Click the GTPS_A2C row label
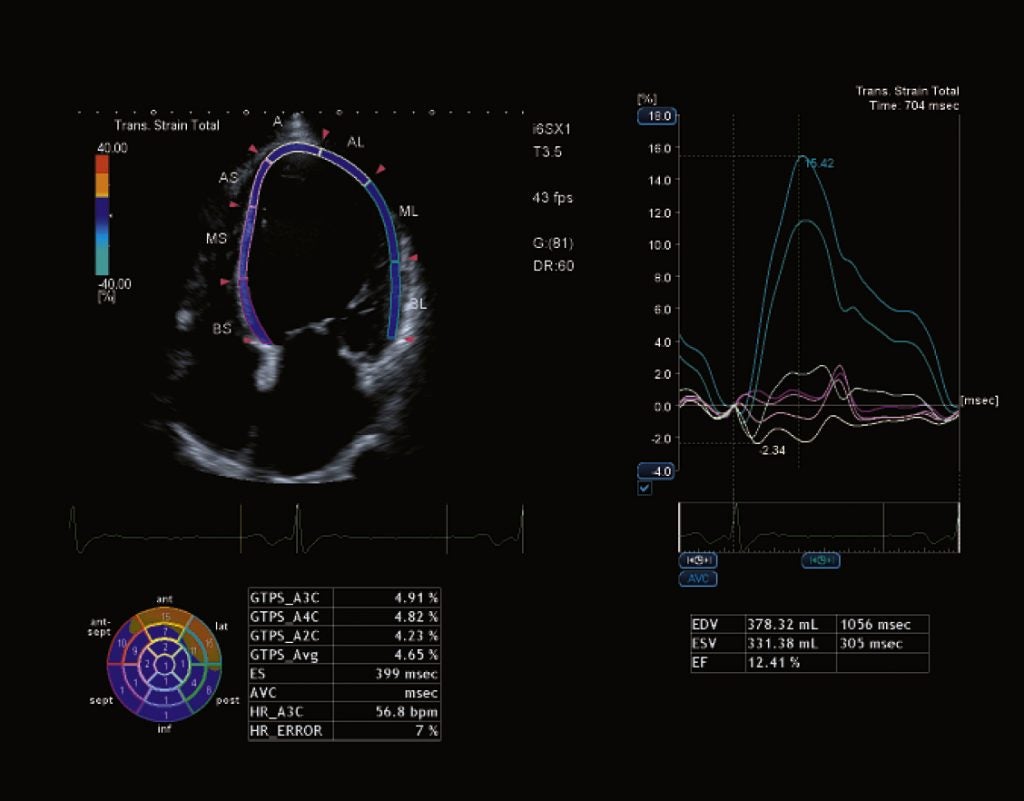Image resolution: width=1024 pixels, height=801 pixels. 284,635
